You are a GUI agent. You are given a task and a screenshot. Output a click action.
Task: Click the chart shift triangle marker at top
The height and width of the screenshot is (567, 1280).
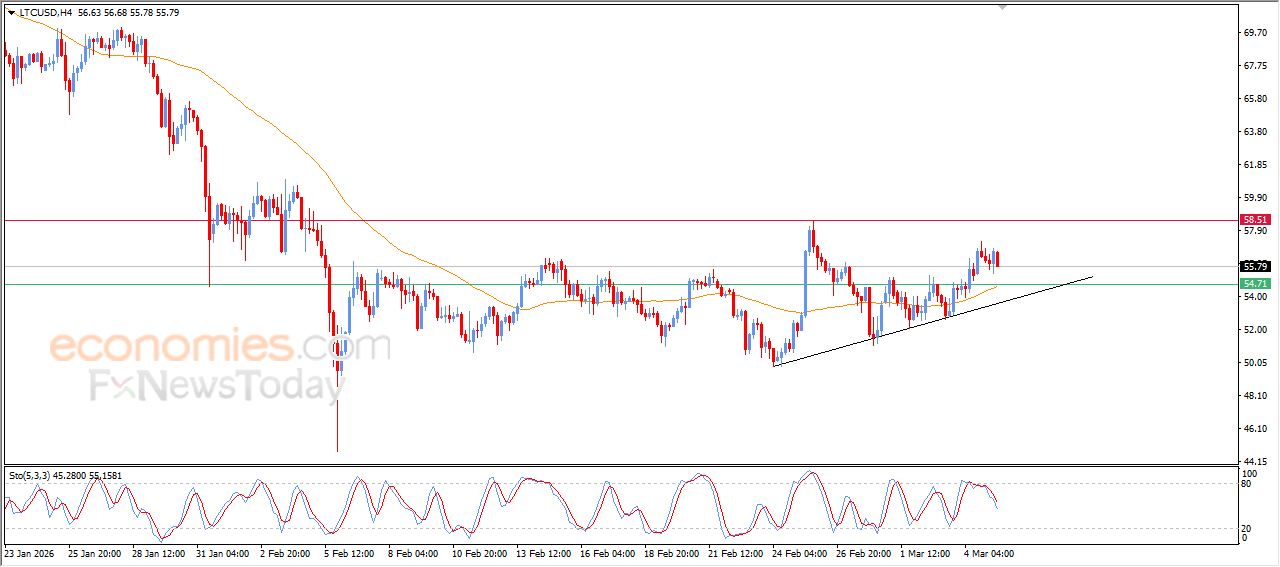click(x=1003, y=8)
